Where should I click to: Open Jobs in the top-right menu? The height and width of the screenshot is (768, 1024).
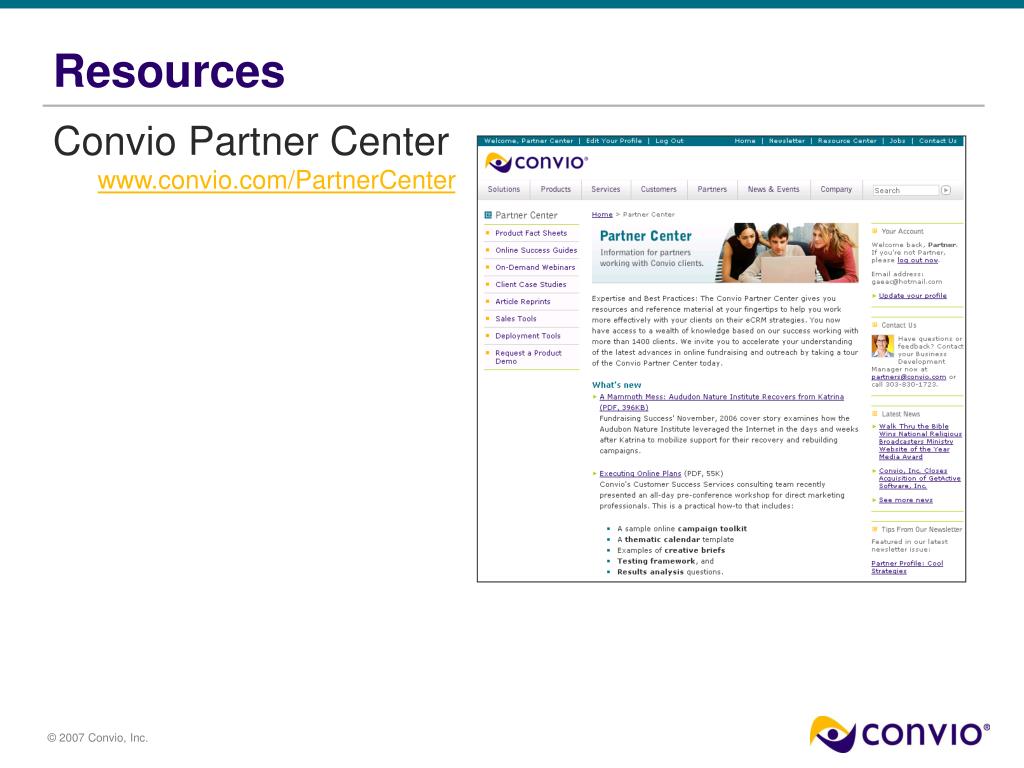pyautogui.click(x=897, y=140)
